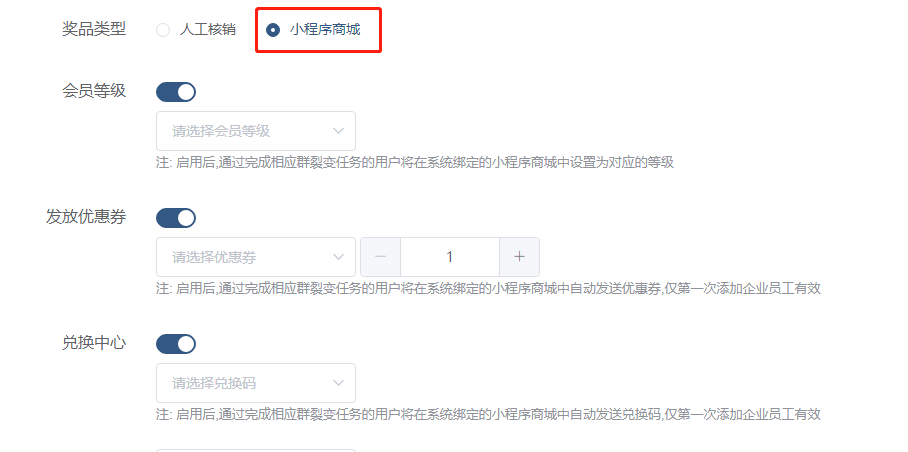The width and height of the screenshot is (908, 452).
Task: Click the 发放优惠券 field label
Action: pos(86,217)
